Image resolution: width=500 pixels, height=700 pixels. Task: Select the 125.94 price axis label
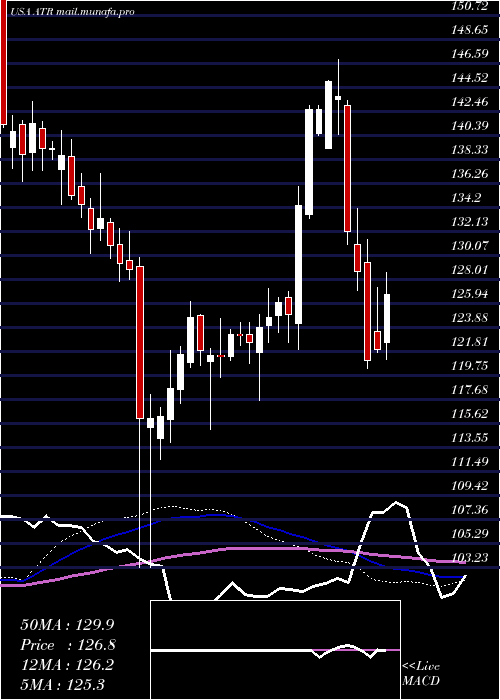click(x=470, y=294)
